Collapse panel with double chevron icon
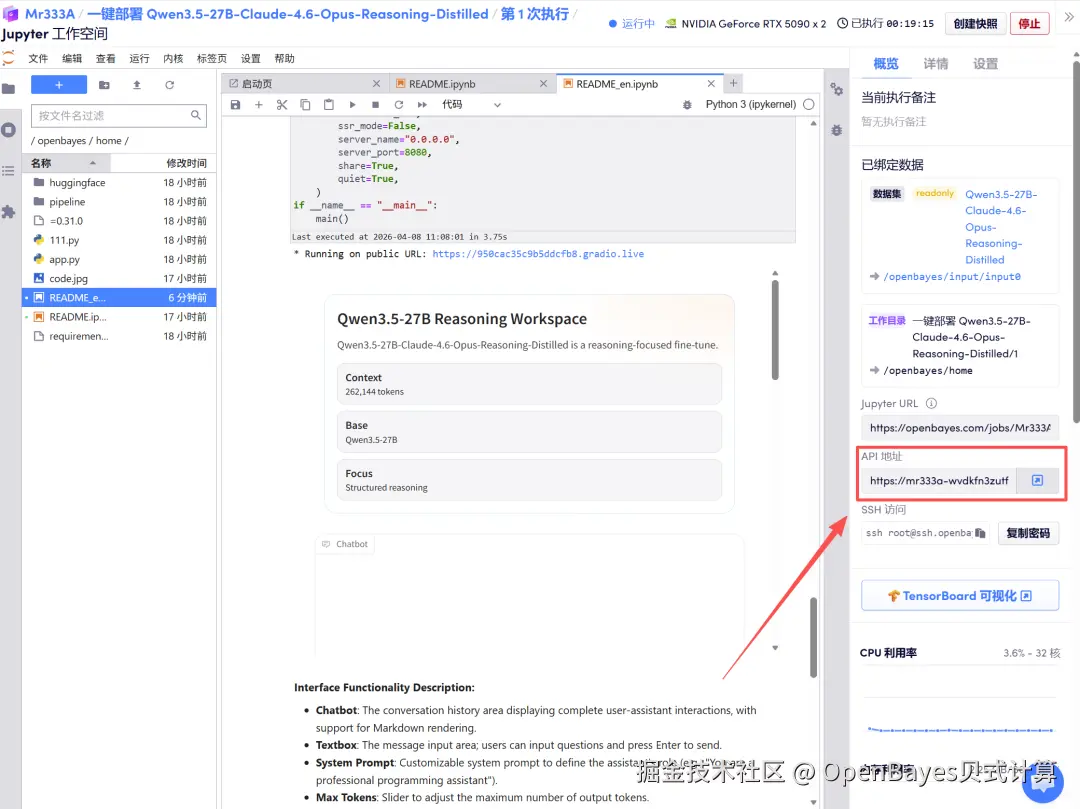1080x809 pixels. point(1068,17)
